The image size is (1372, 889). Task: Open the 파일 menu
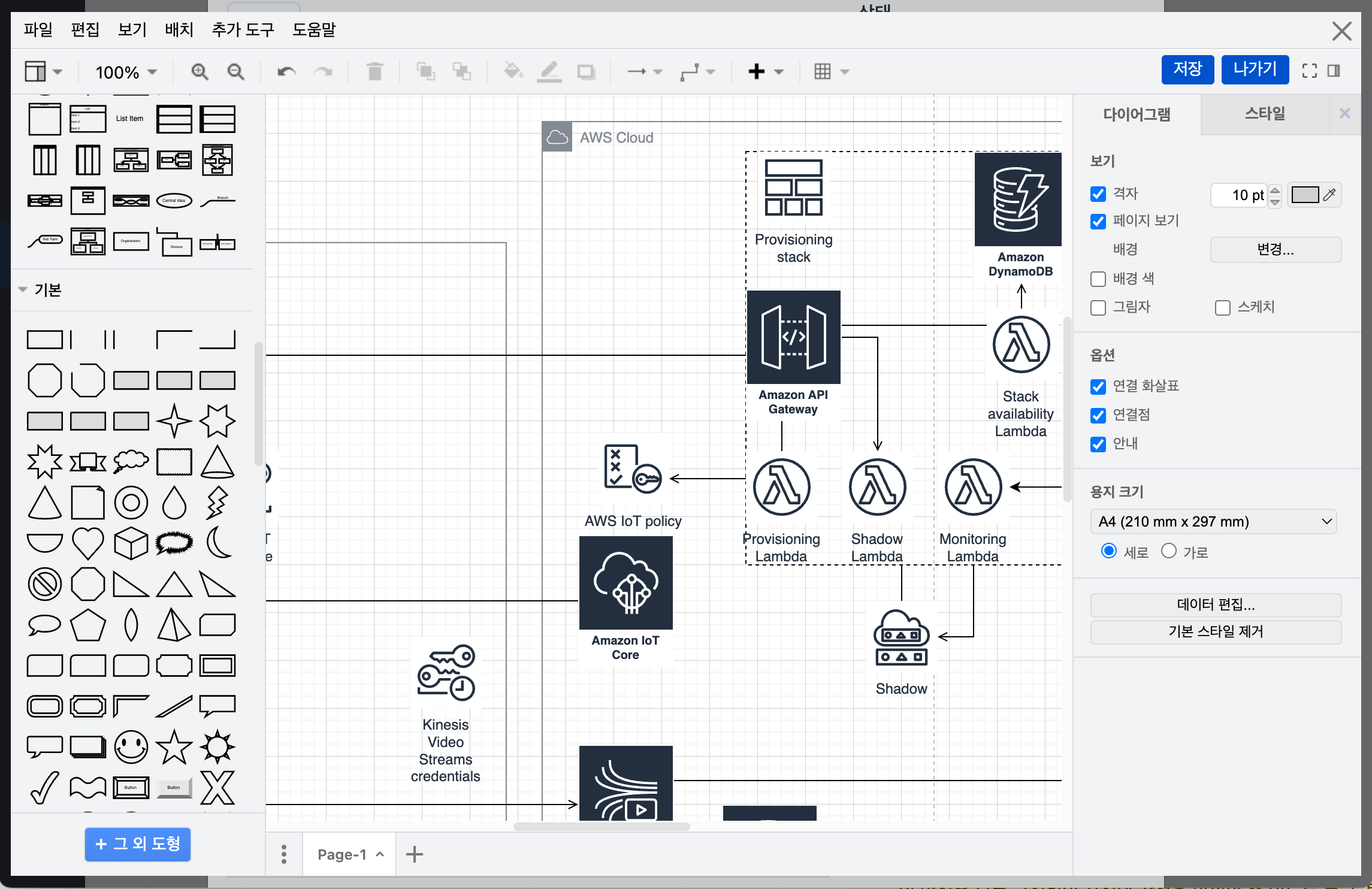tap(38, 30)
